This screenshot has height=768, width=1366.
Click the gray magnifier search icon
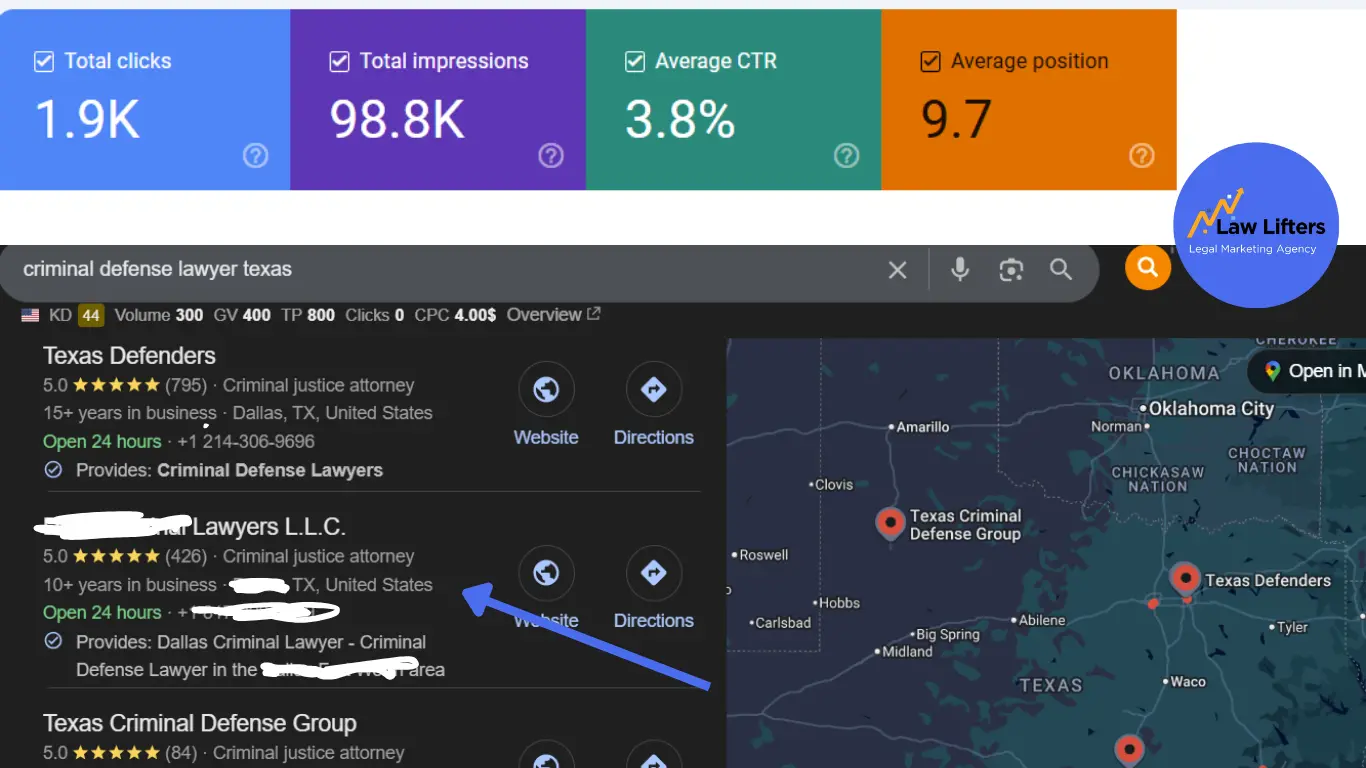click(1061, 270)
